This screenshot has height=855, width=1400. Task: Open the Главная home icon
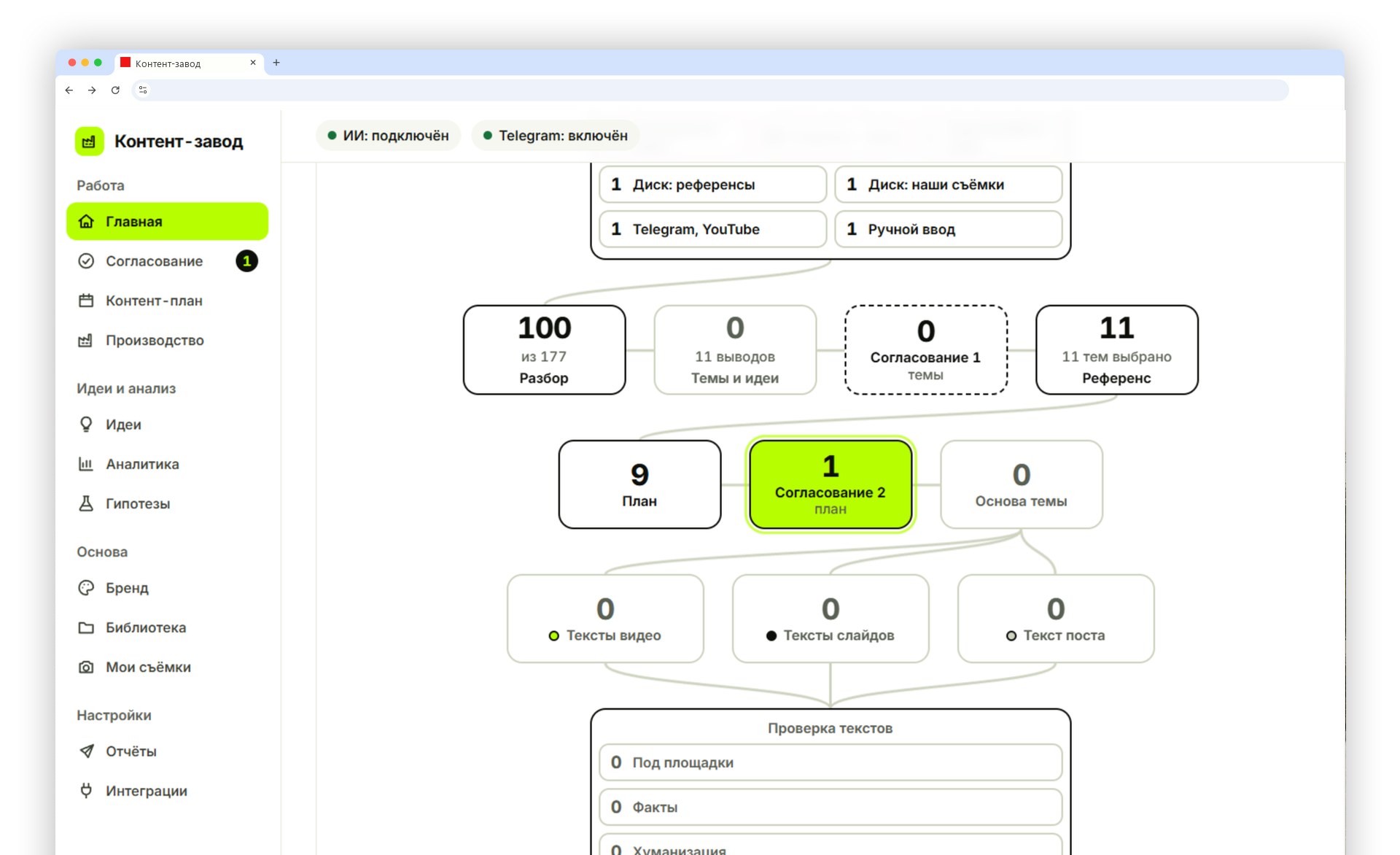pos(86,221)
